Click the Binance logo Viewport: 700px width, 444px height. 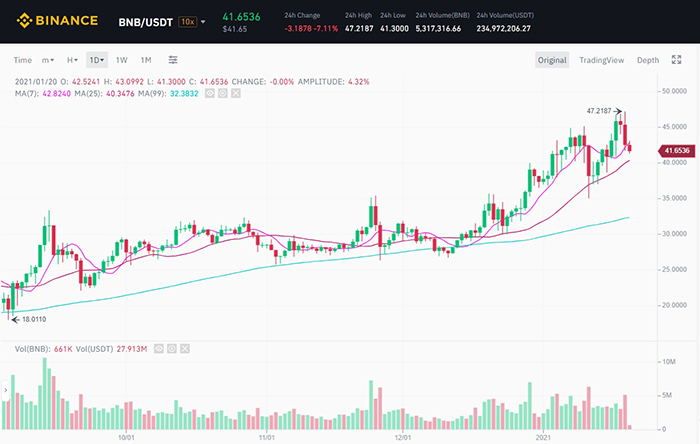tap(56, 20)
